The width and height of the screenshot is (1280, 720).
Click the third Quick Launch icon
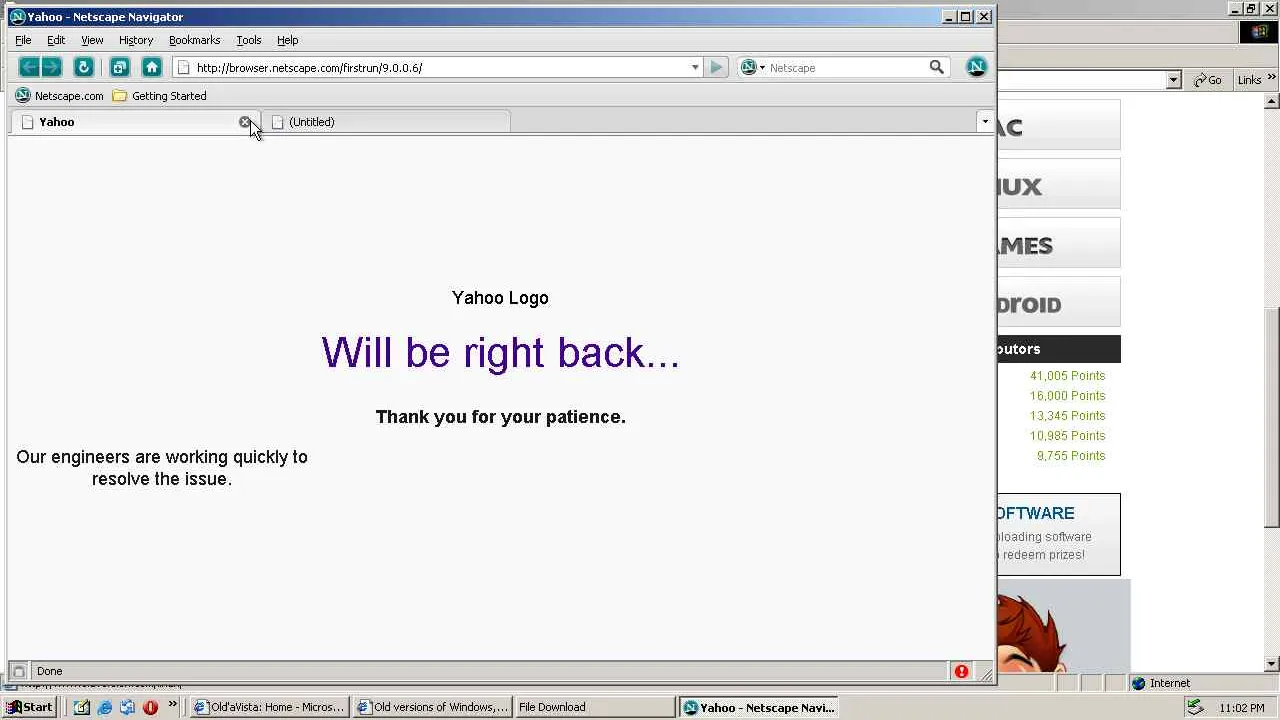click(x=127, y=707)
